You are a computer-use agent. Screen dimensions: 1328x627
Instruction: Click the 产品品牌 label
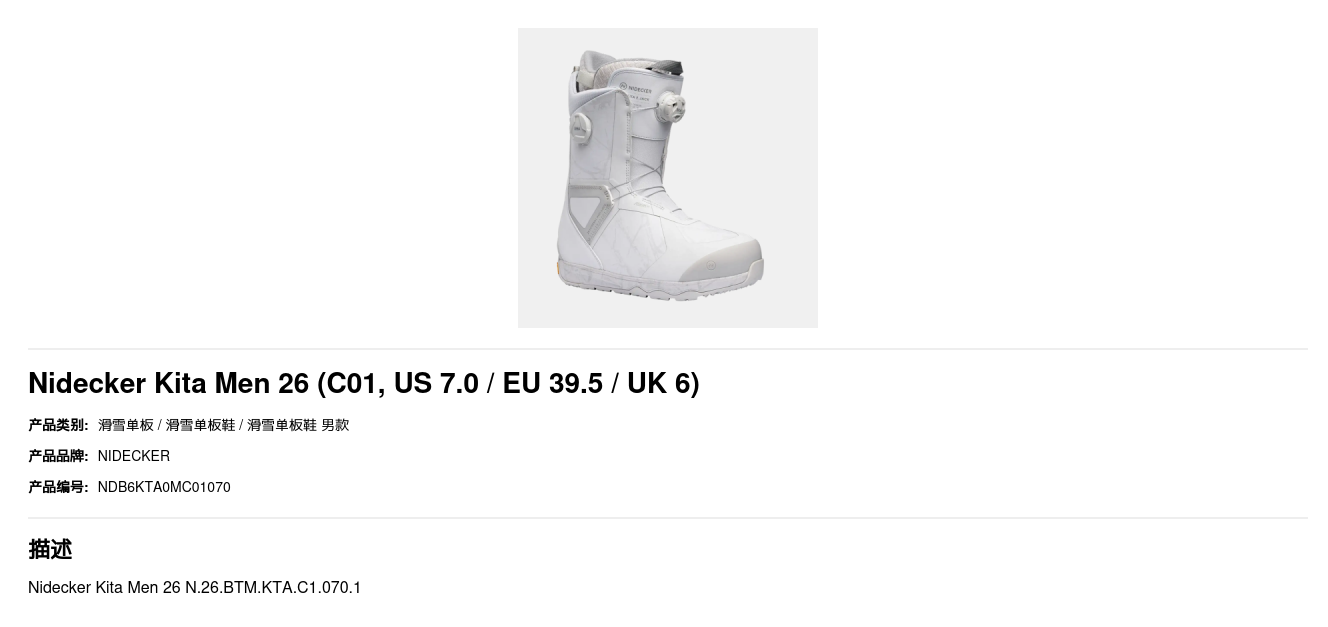[58, 456]
